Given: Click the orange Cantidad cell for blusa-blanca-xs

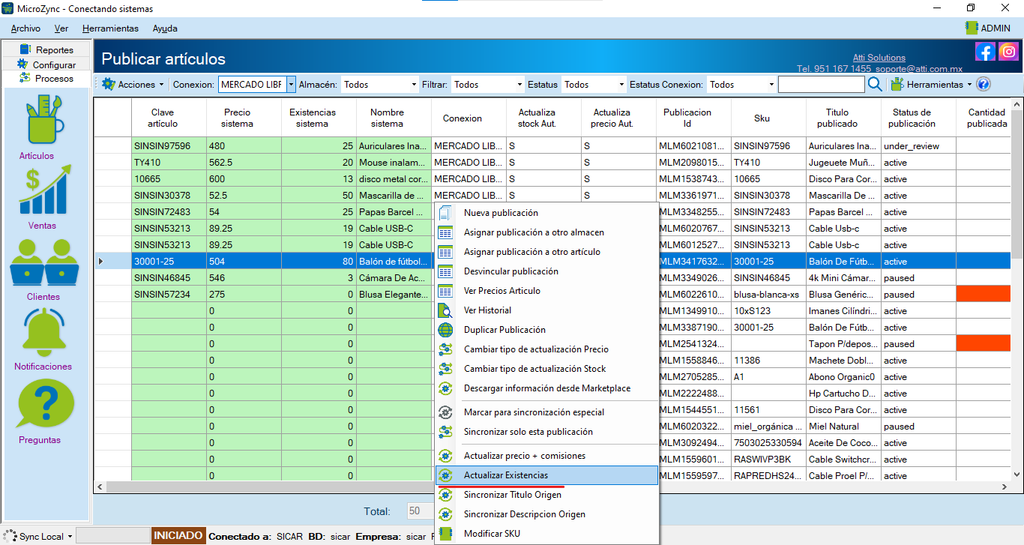Looking at the screenshot, I should pyautogui.click(x=984, y=294).
